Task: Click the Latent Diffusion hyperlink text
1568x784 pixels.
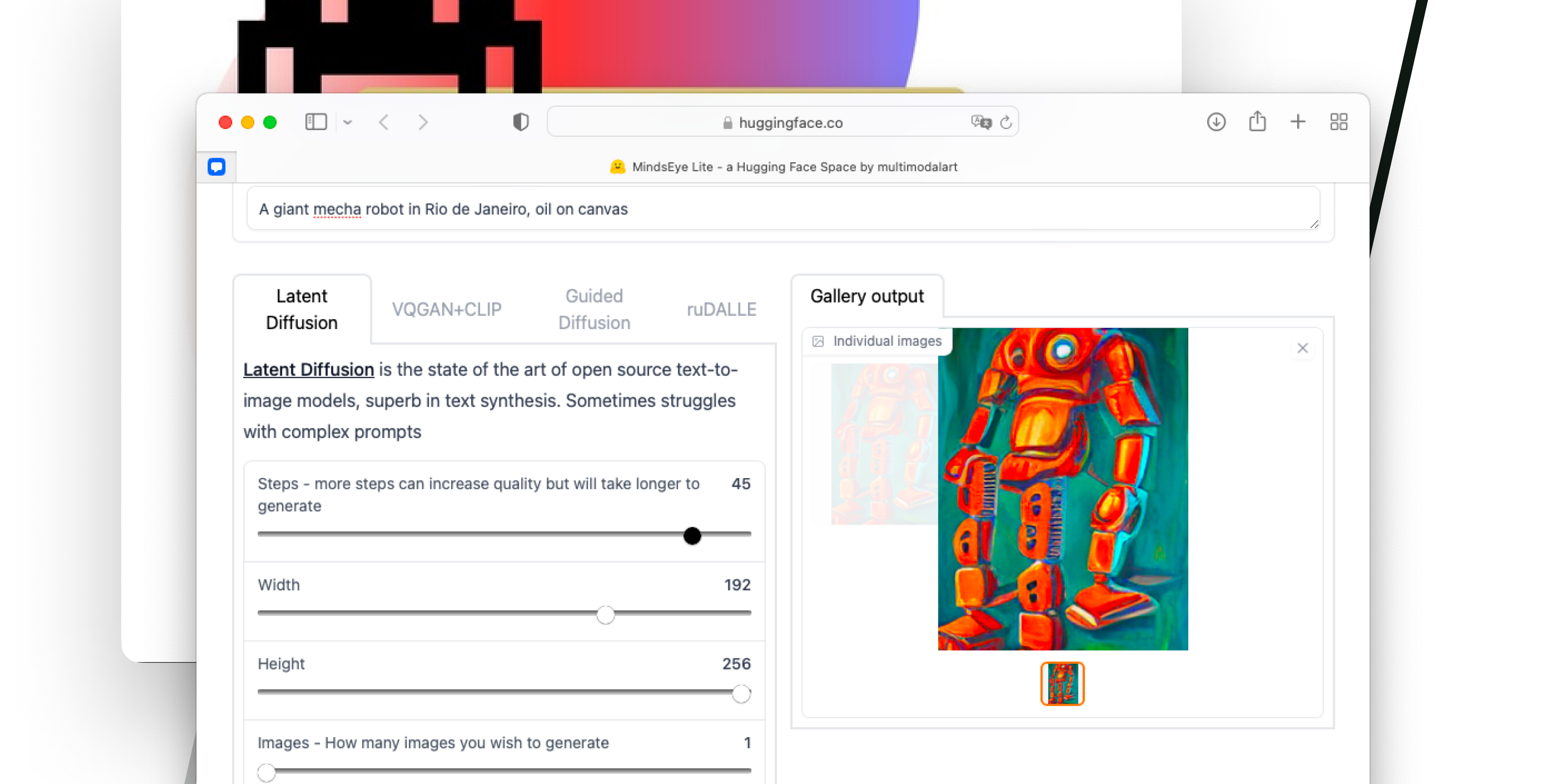Action: [308, 370]
